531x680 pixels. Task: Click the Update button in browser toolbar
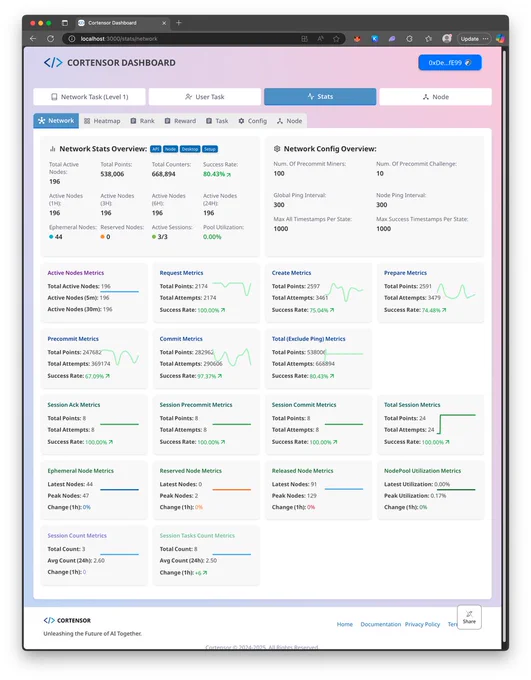pyautogui.click(x=474, y=39)
